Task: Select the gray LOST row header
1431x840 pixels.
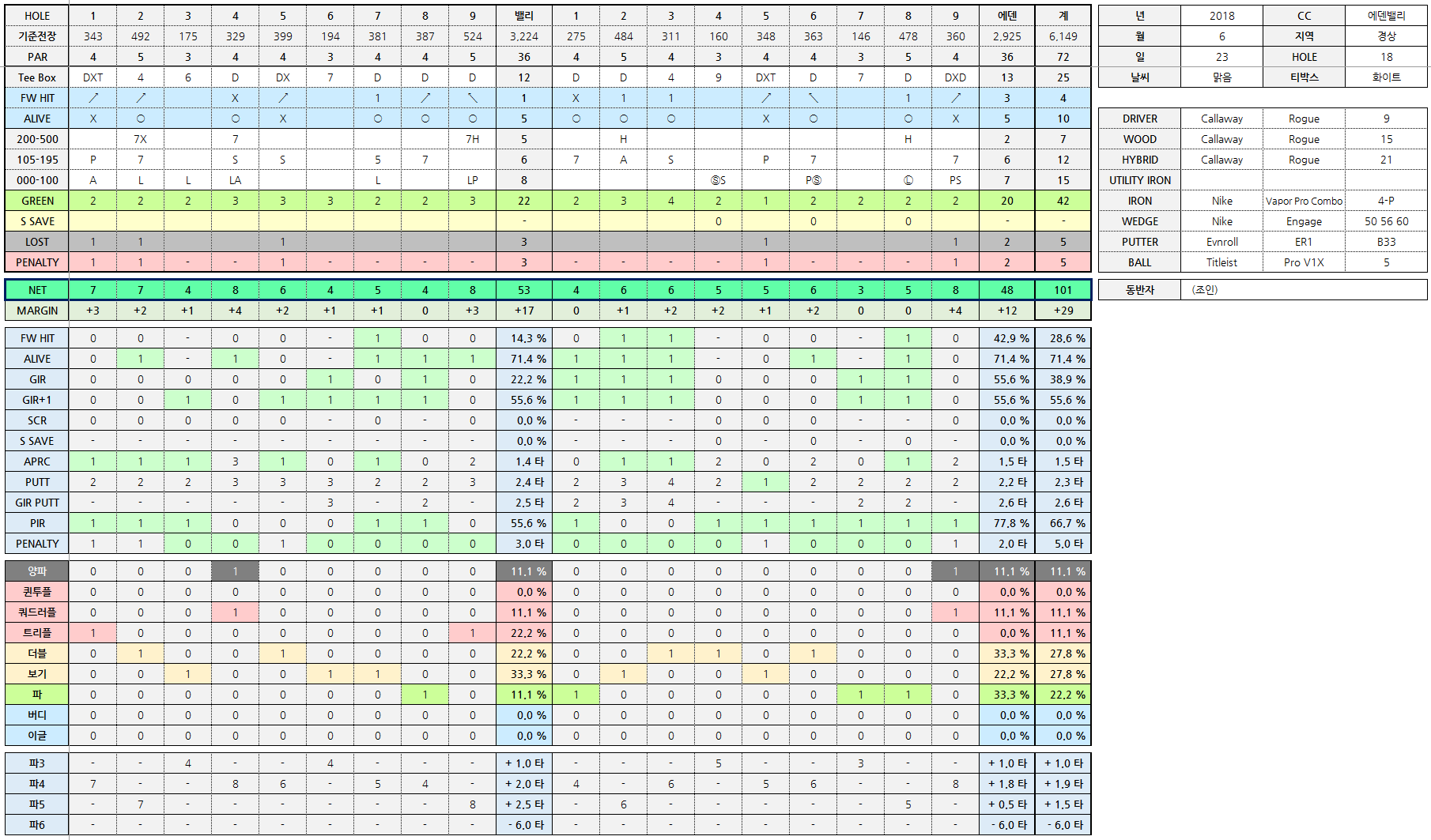Action: point(37,242)
